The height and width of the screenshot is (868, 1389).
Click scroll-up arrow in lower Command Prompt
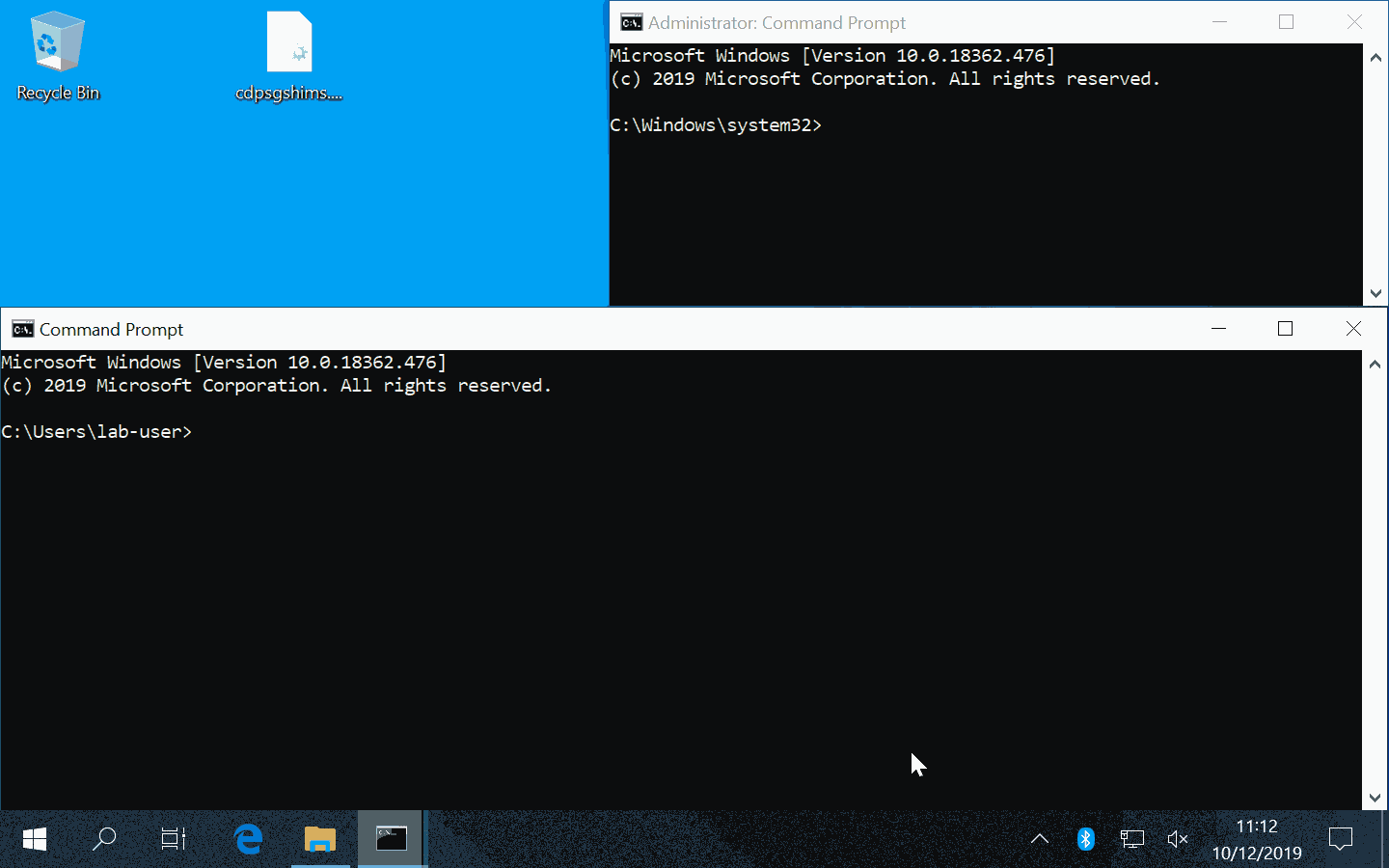click(1375, 364)
